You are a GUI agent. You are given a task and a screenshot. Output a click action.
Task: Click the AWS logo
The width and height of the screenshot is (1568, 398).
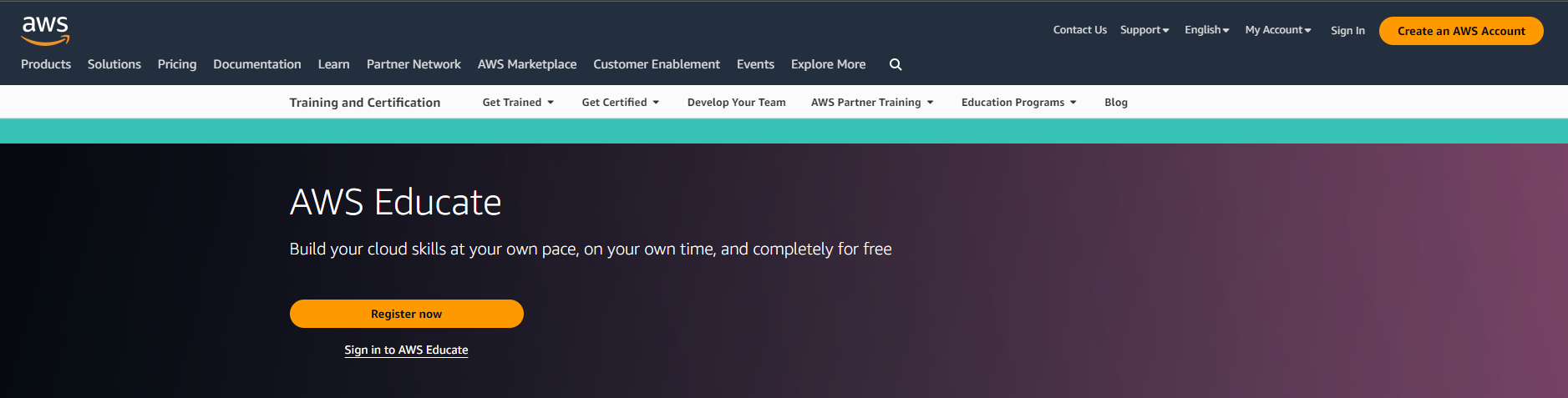45,31
